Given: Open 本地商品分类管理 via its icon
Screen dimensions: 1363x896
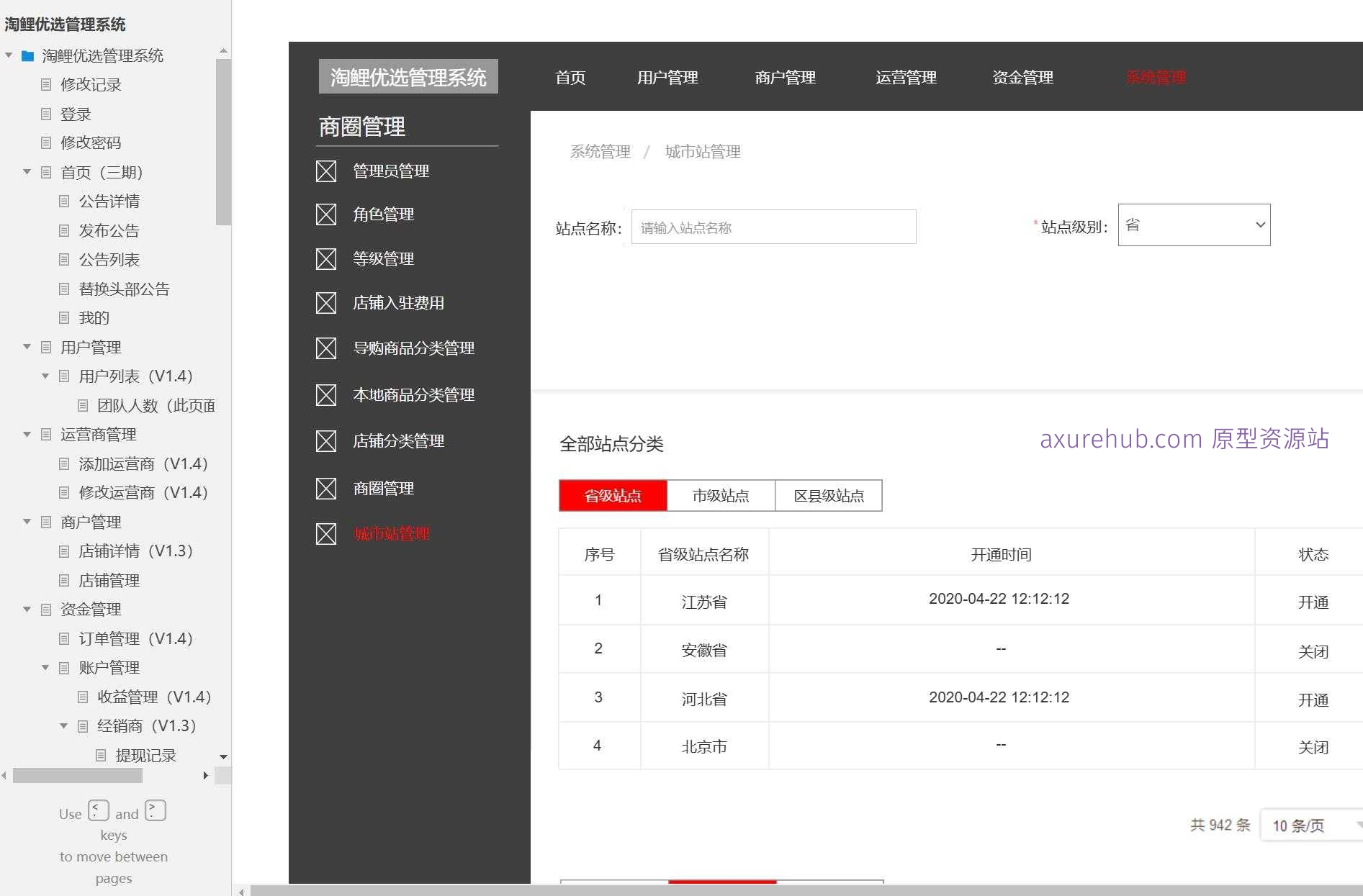Looking at the screenshot, I should 326,395.
